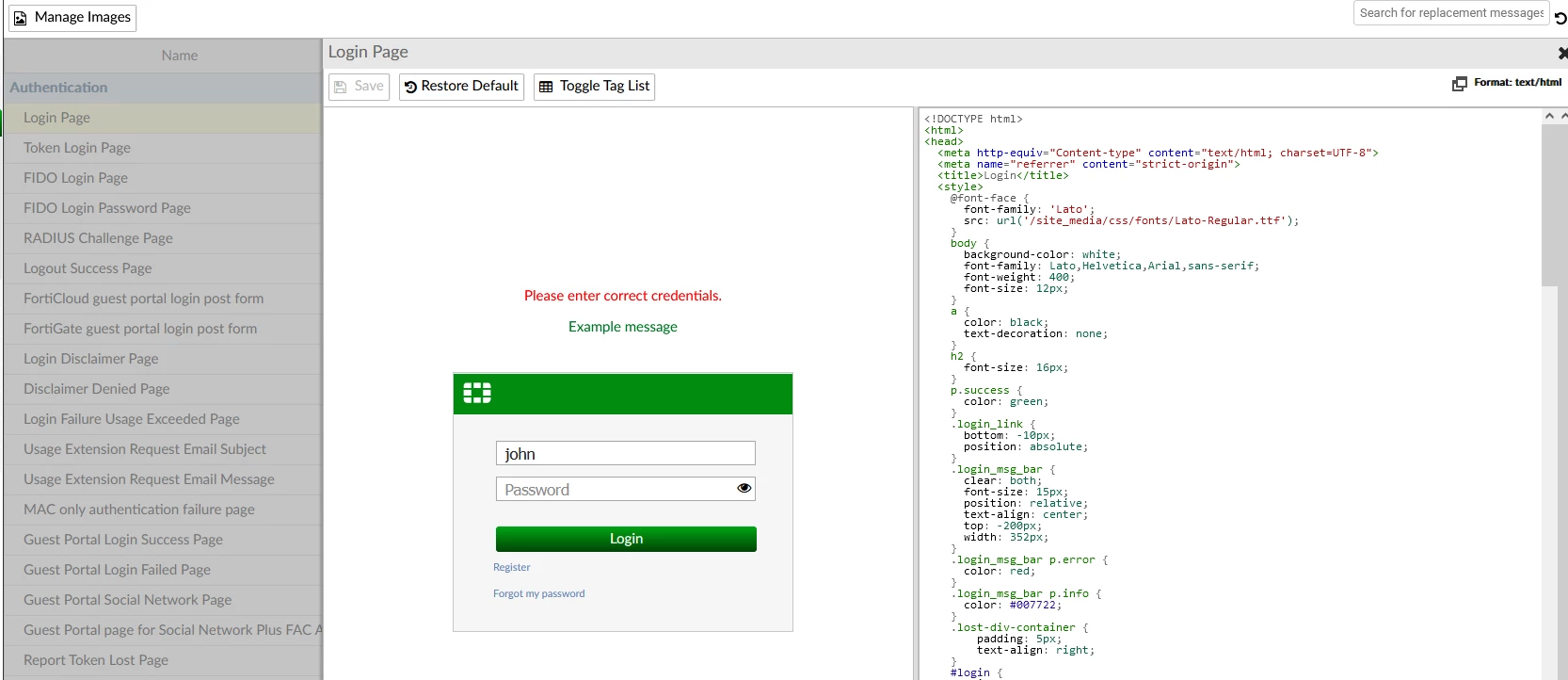The image size is (1568, 680).
Task: Open FIDO Login Password Page
Action: (x=163, y=208)
